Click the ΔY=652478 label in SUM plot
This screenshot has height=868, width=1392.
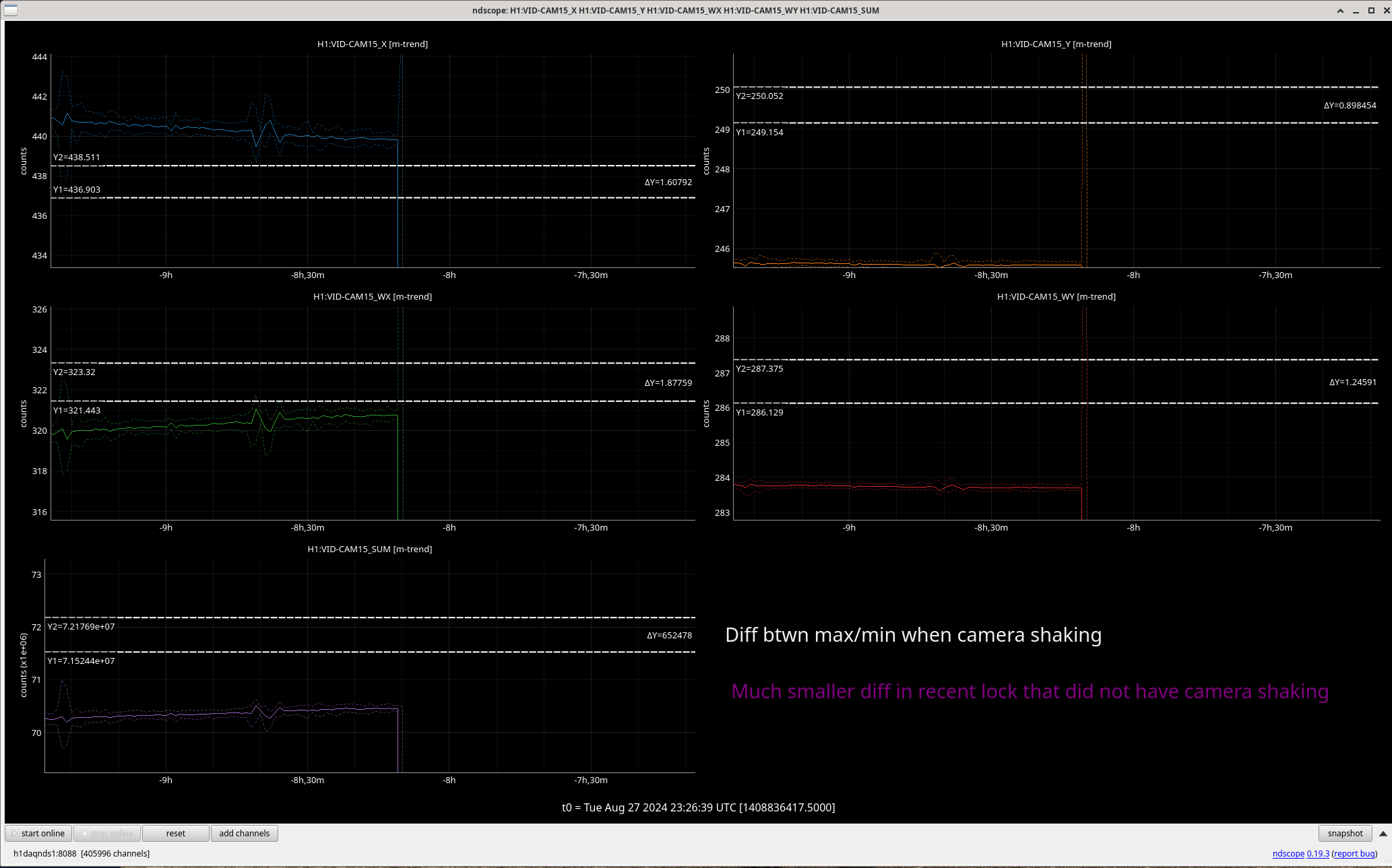(x=669, y=635)
